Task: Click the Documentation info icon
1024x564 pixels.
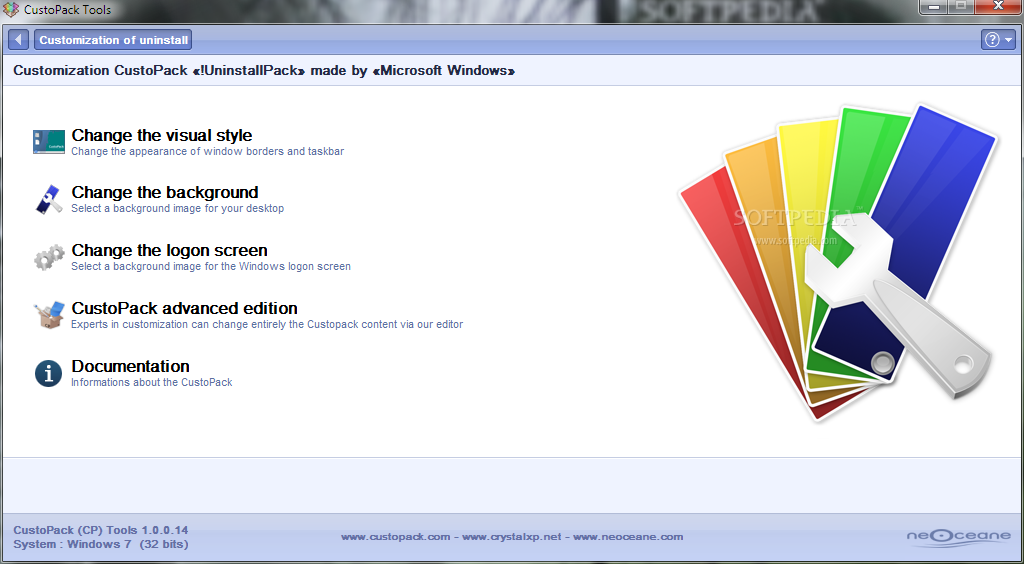Action: point(48,373)
